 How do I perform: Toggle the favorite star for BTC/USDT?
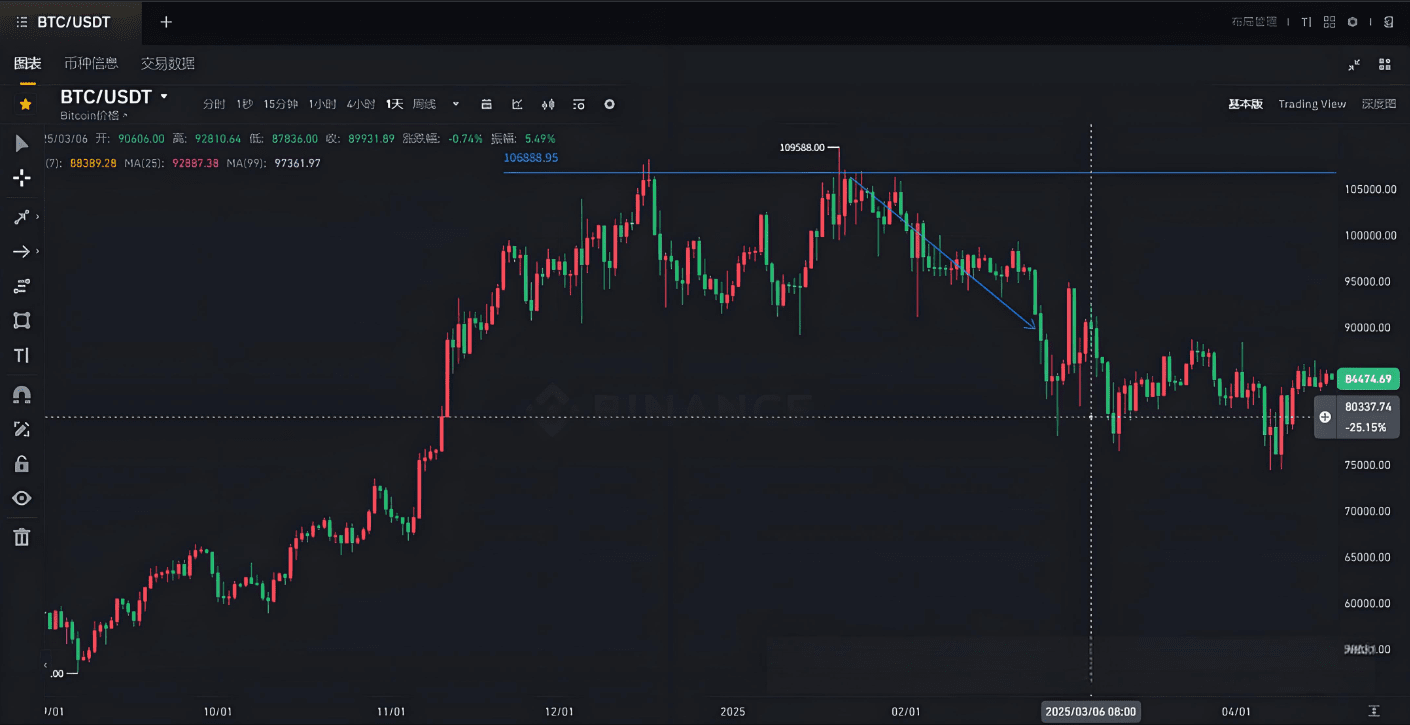26,104
